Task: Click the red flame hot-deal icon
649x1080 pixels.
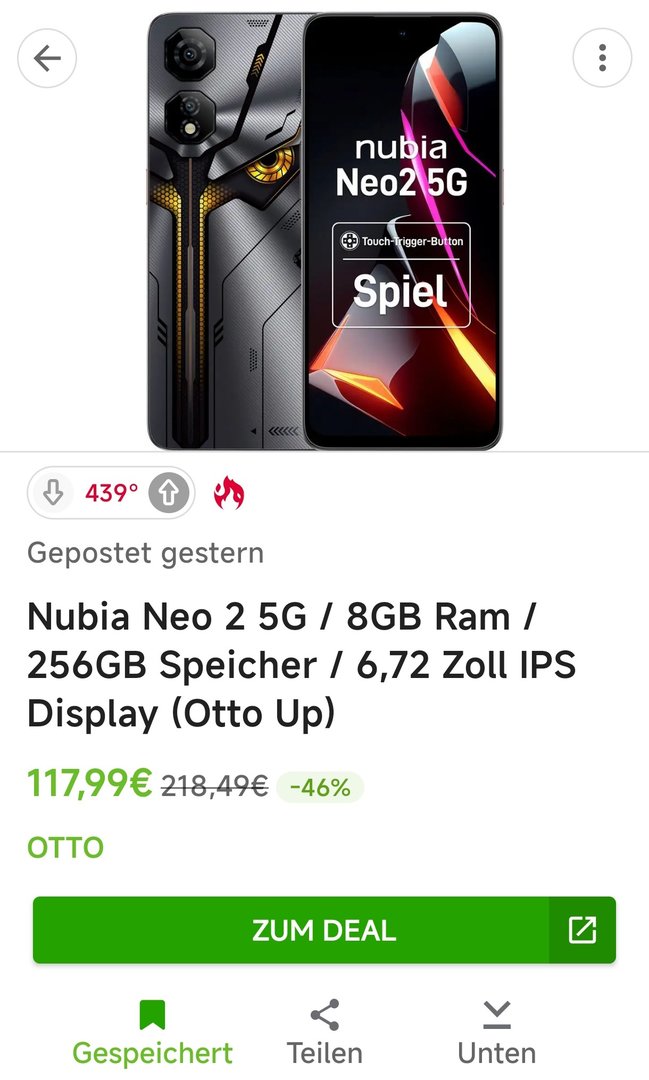Action: [229, 493]
